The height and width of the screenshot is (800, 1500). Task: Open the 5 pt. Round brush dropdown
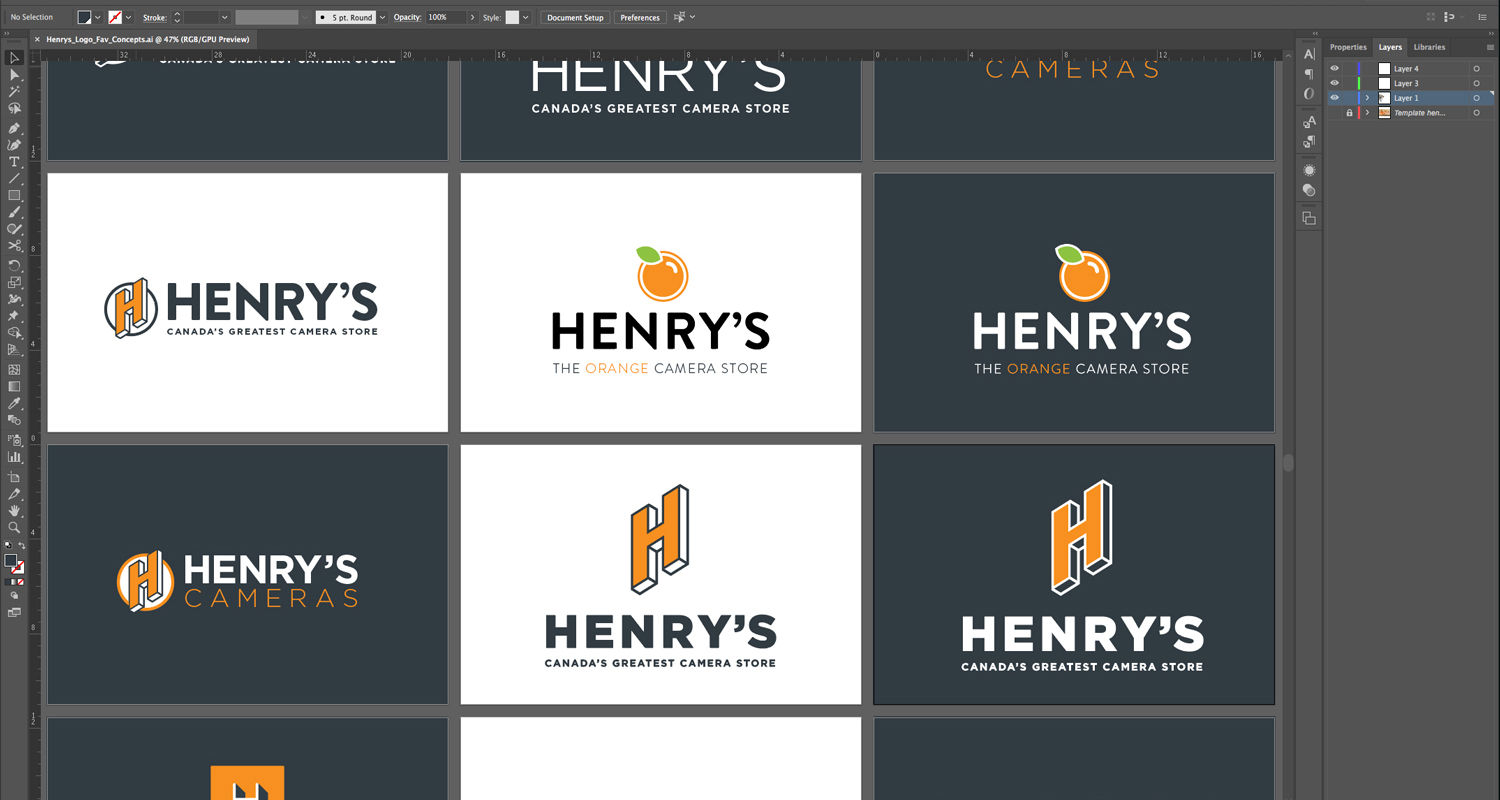[382, 17]
